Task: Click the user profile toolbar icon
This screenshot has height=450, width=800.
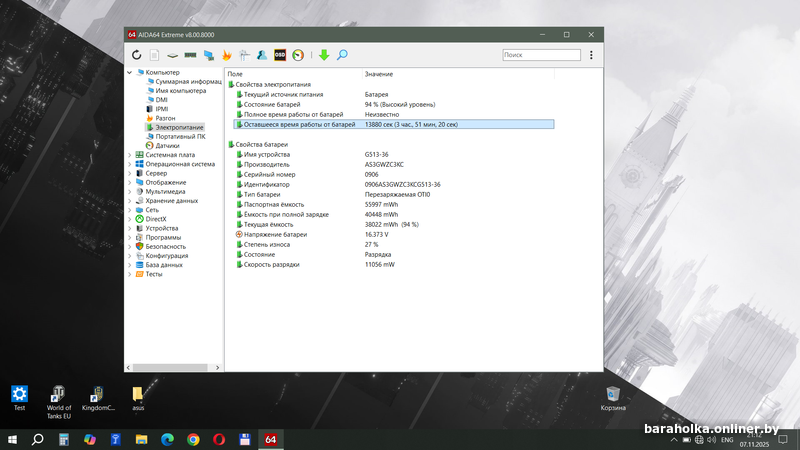Action: pos(262,55)
